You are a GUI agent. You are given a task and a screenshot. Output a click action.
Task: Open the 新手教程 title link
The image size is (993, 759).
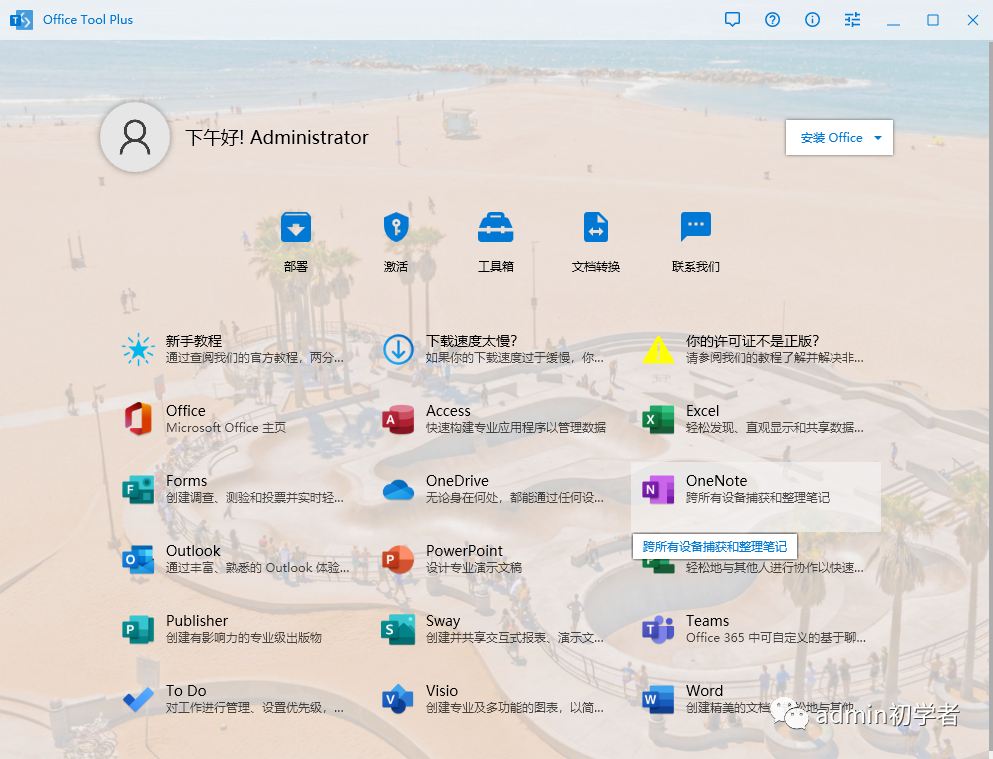pos(194,341)
